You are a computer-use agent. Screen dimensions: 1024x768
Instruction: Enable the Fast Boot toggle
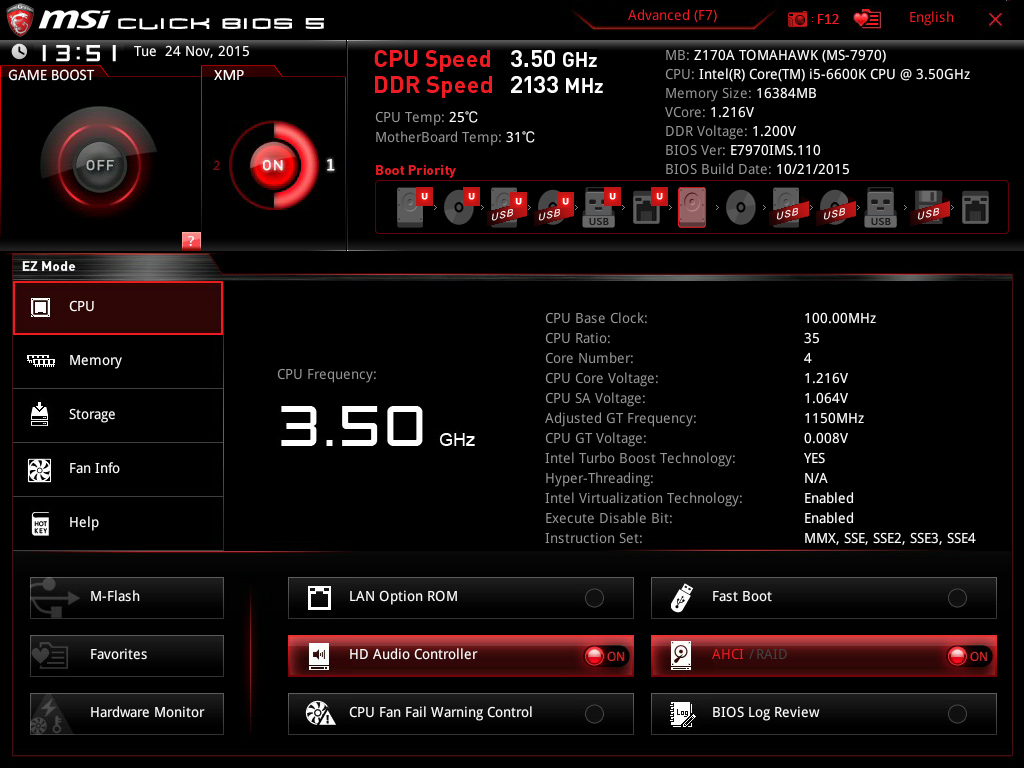[957, 598]
